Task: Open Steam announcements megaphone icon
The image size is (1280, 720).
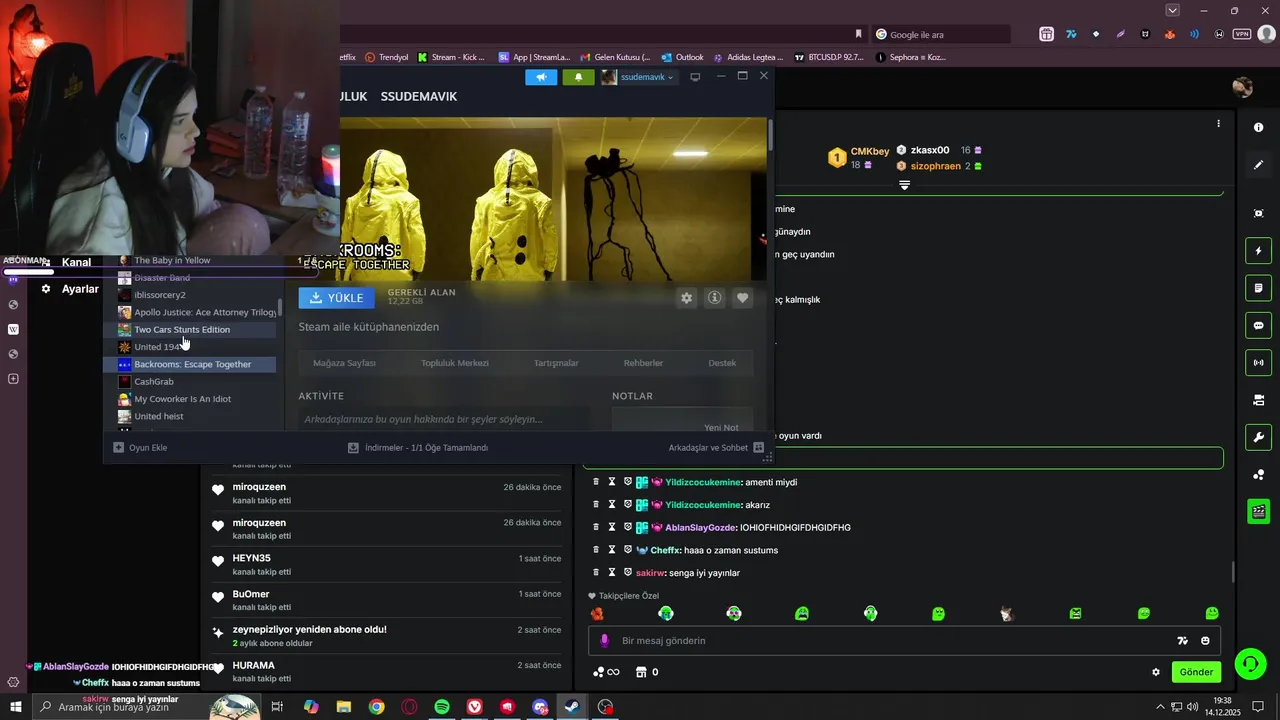Action: pos(541,77)
